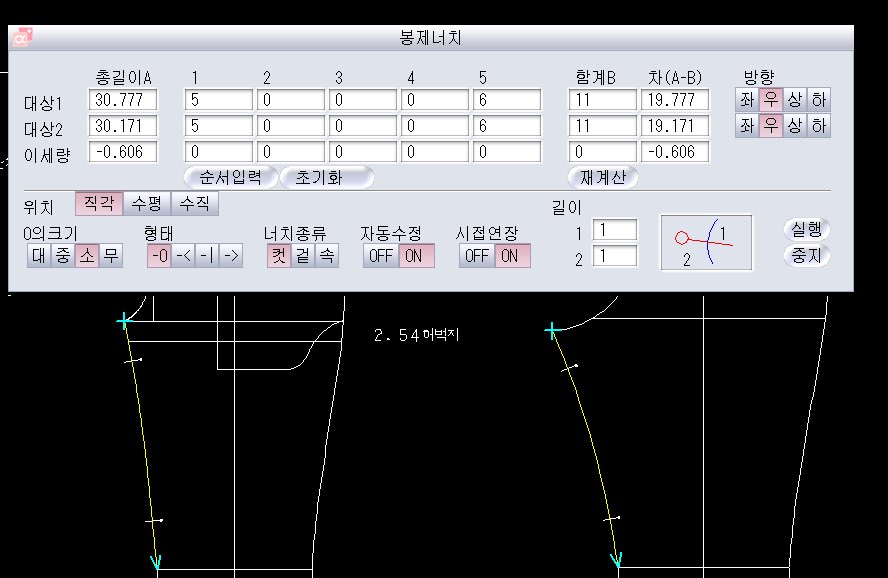Choose 대 for O size
This screenshot has width=888, height=578.
38,255
